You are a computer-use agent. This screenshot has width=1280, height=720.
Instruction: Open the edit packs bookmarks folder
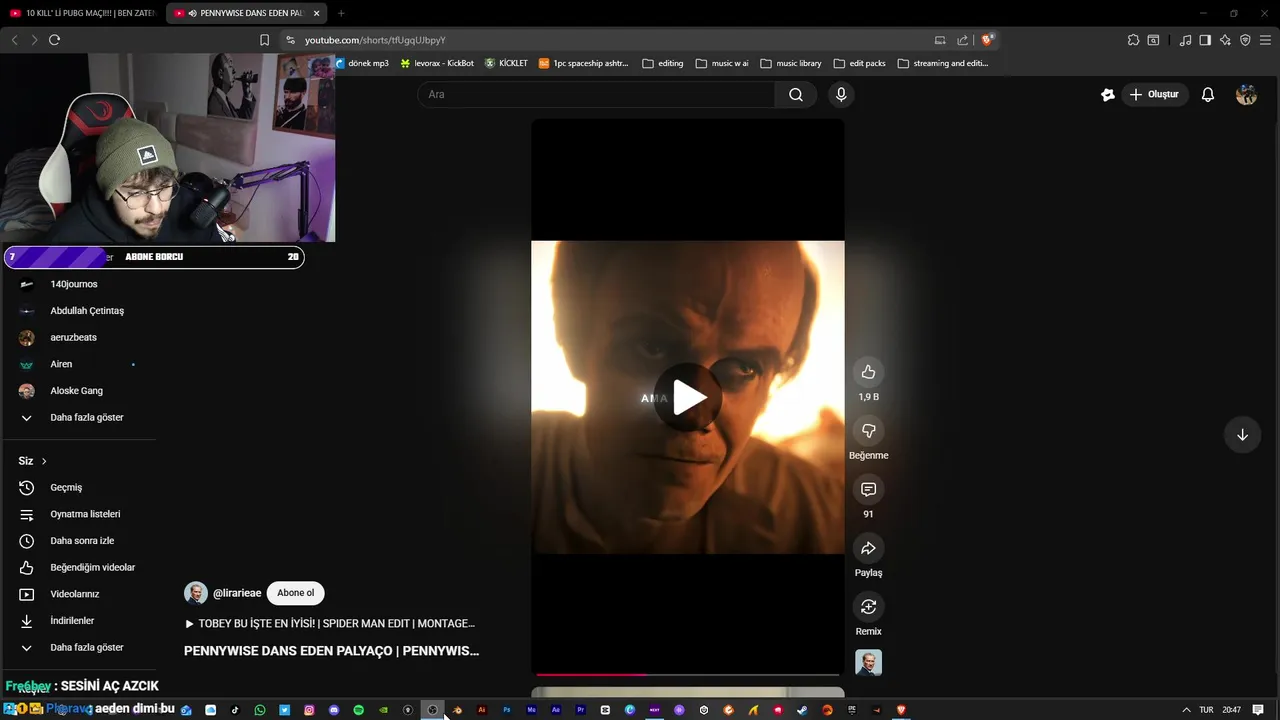[x=860, y=63]
